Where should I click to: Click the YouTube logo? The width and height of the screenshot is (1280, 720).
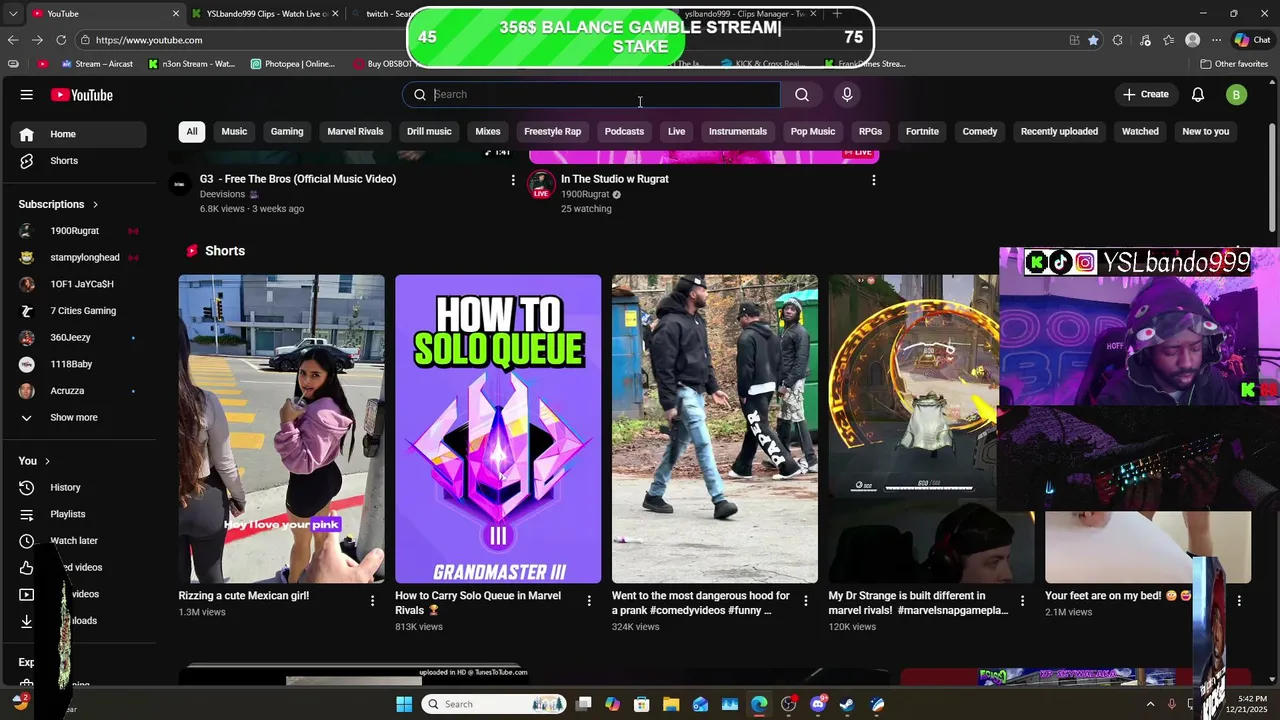click(x=82, y=95)
